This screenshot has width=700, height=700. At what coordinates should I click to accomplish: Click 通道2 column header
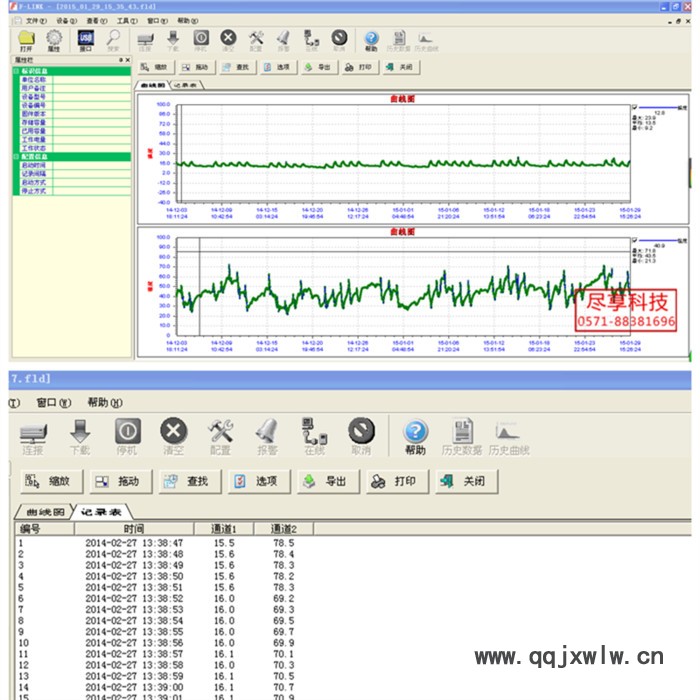pyautogui.click(x=283, y=529)
